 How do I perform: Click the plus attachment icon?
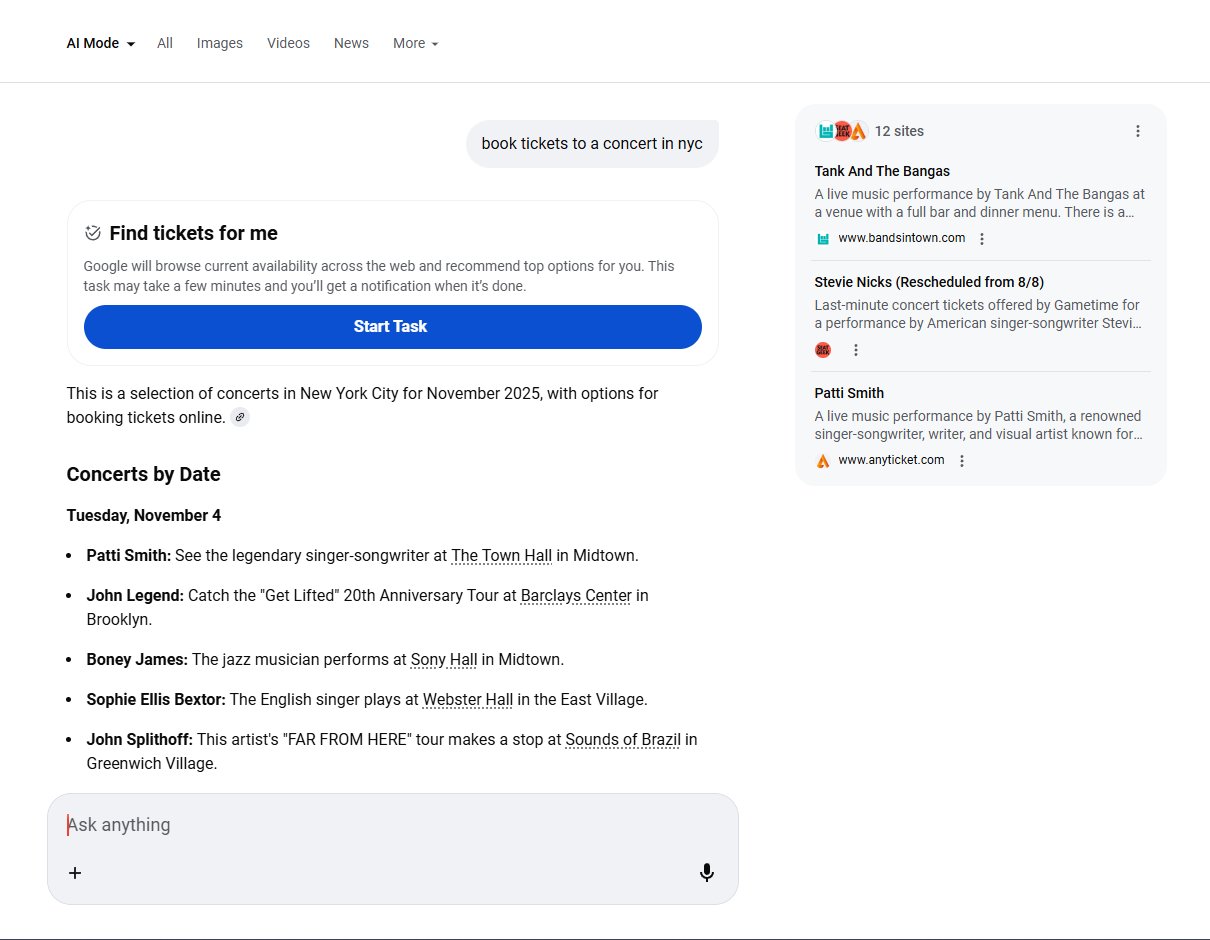pos(75,873)
